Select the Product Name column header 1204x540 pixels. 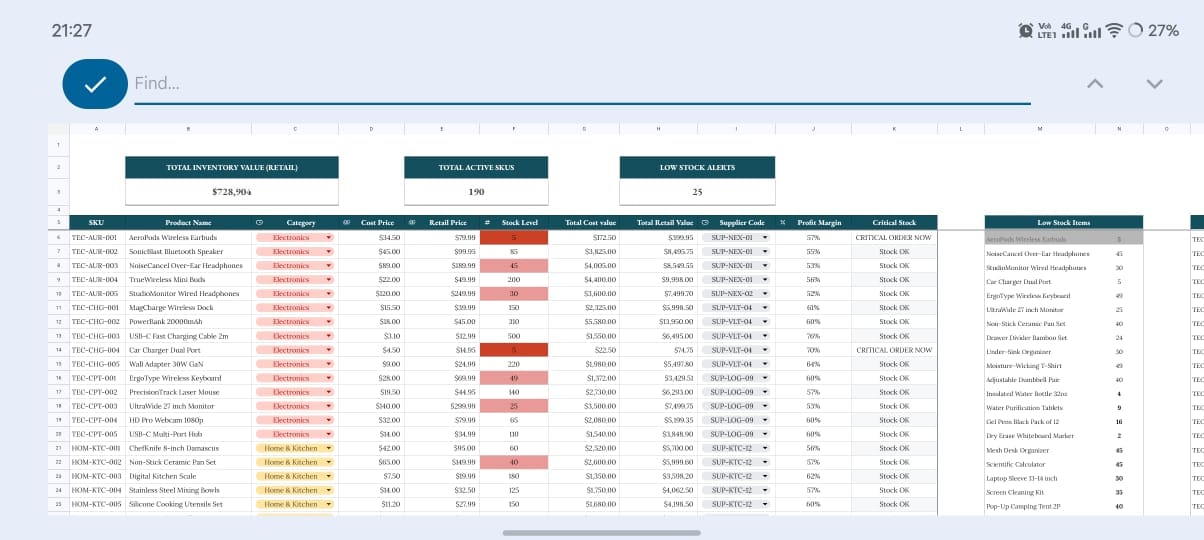(x=188, y=223)
